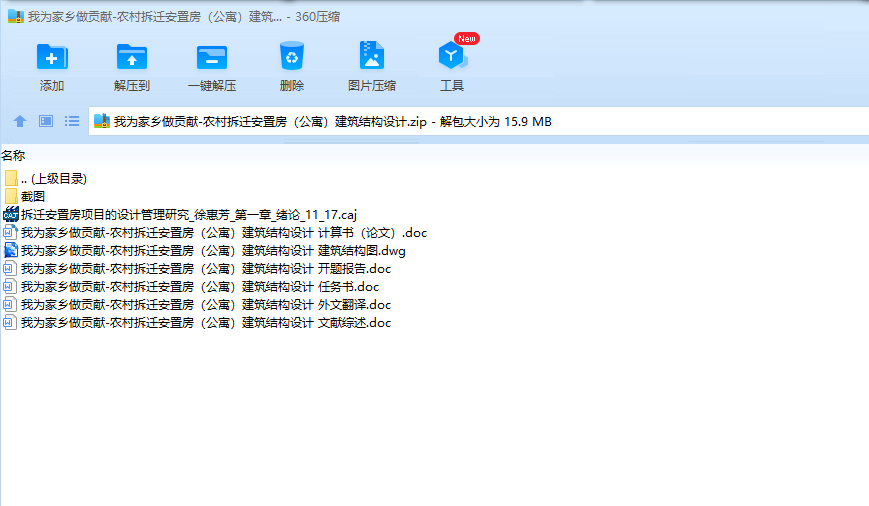Select the '.. (上级目录)' row text
Viewport: 869px width, 506px height.
(x=54, y=178)
